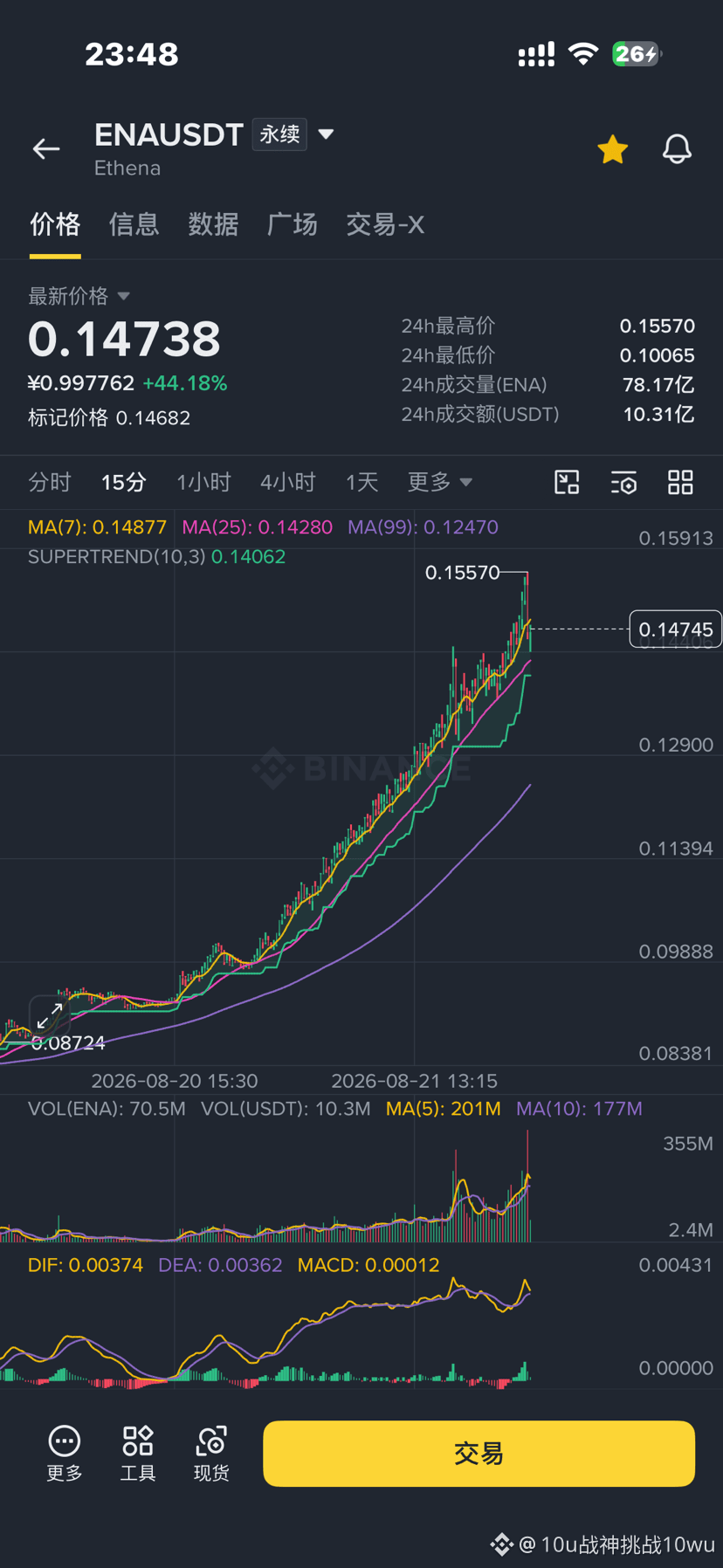This screenshot has height=1568, width=723.
Task: Tap the 23:48 clock in status bar
Action: click(x=132, y=54)
